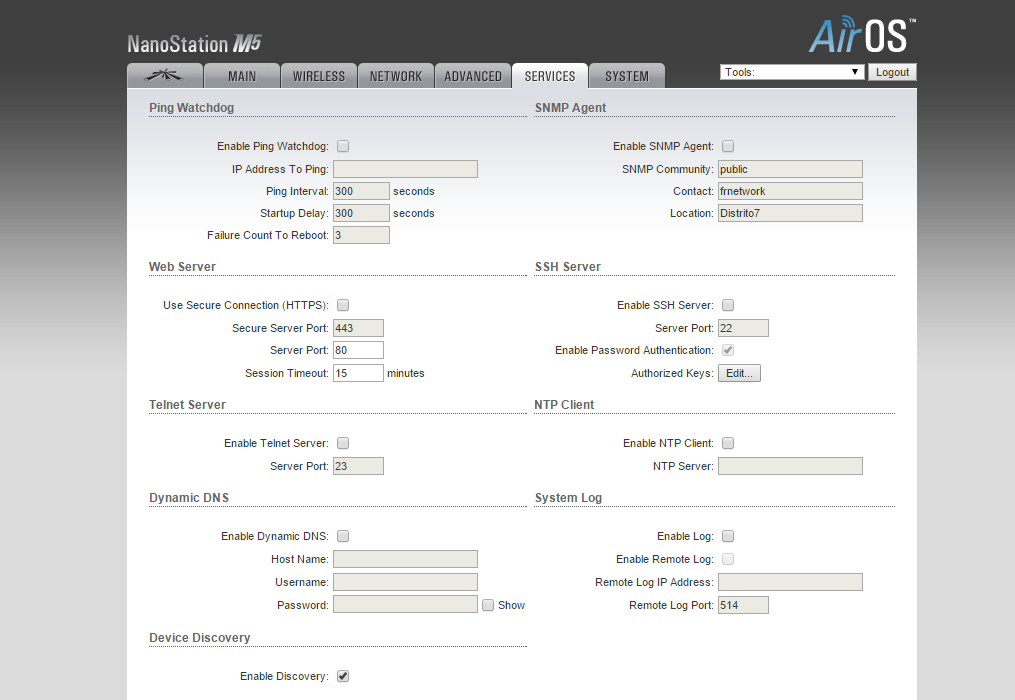Click the AirOS logo
This screenshot has height=700, width=1015.
pos(862,36)
